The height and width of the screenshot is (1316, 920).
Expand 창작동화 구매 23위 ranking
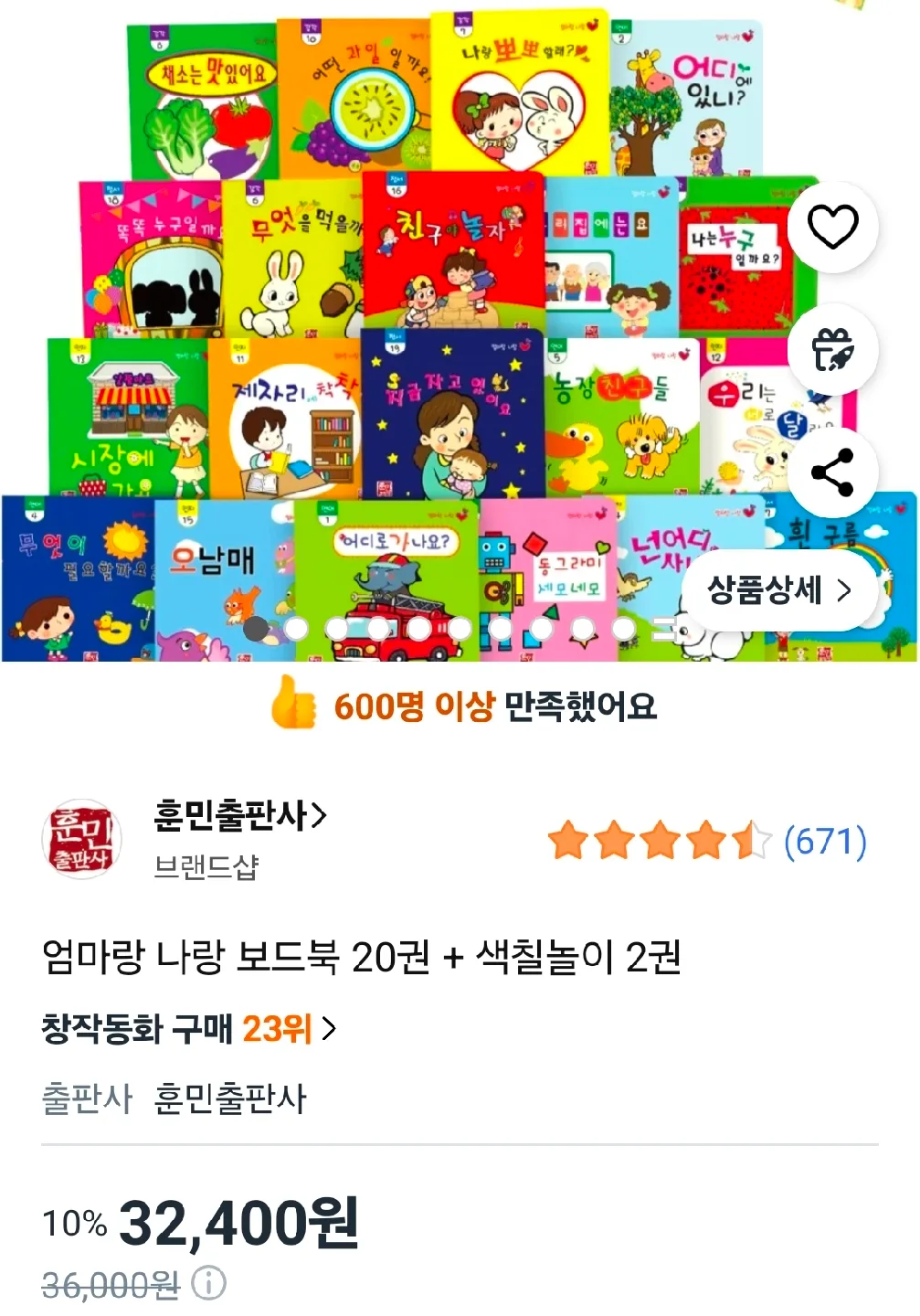tap(189, 1029)
